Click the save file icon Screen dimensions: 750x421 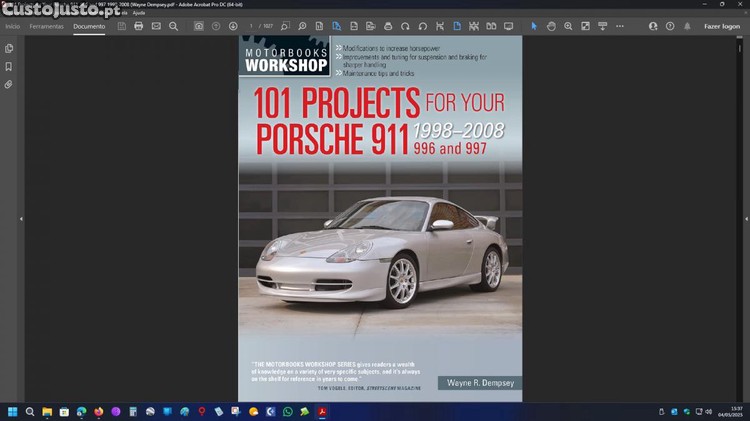pos(122,26)
